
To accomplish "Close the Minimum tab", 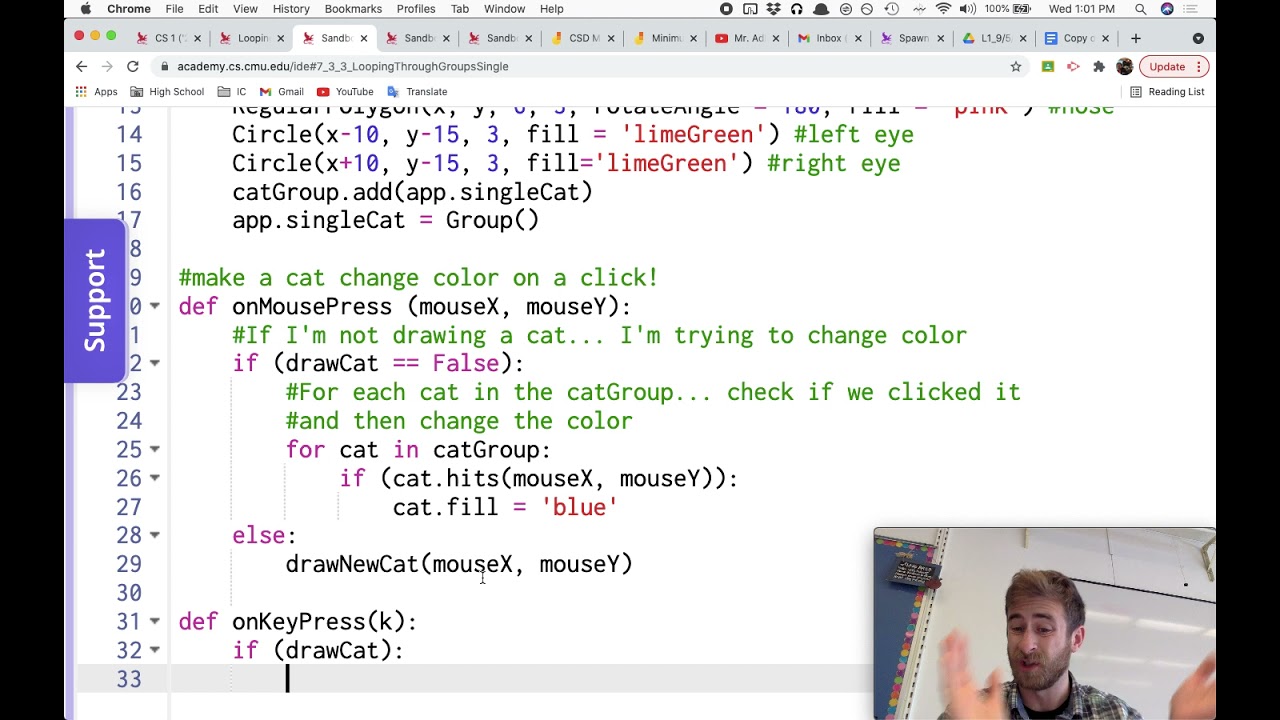I will point(693,38).
